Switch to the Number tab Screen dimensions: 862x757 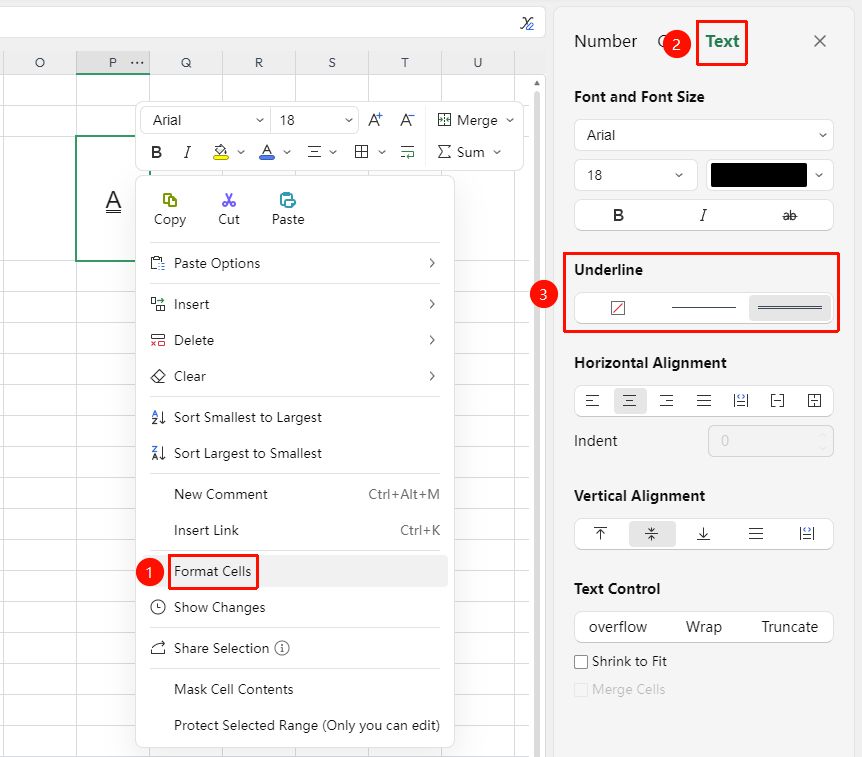(605, 41)
